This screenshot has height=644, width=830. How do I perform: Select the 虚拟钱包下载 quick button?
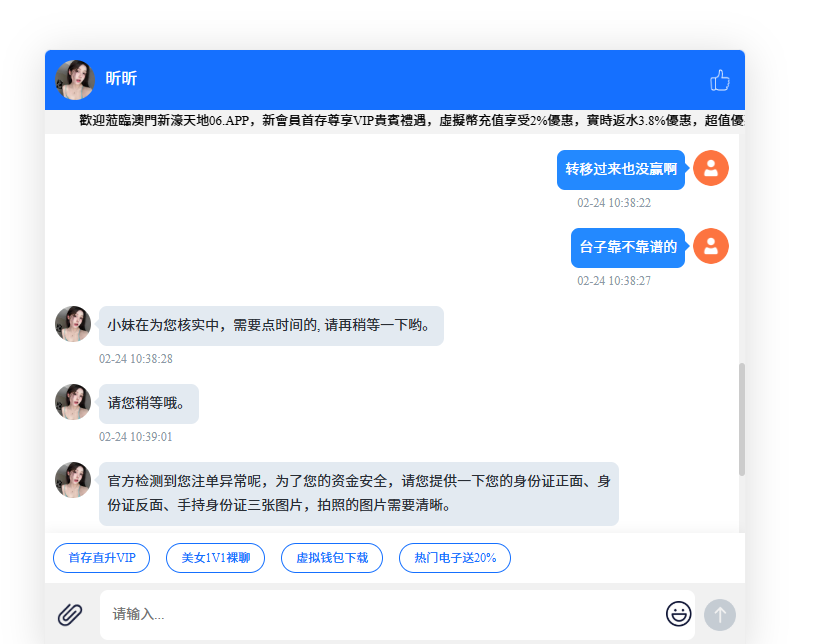pyautogui.click(x=332, y=558)
